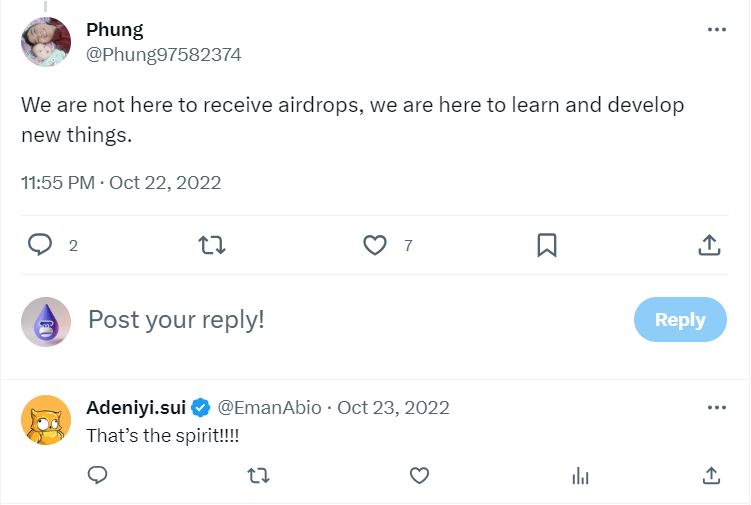The height and width of the screenshot is (505, 751).
Task: Open the more options menu on Adeniyi.sui's reply
Action: (717, 408)
